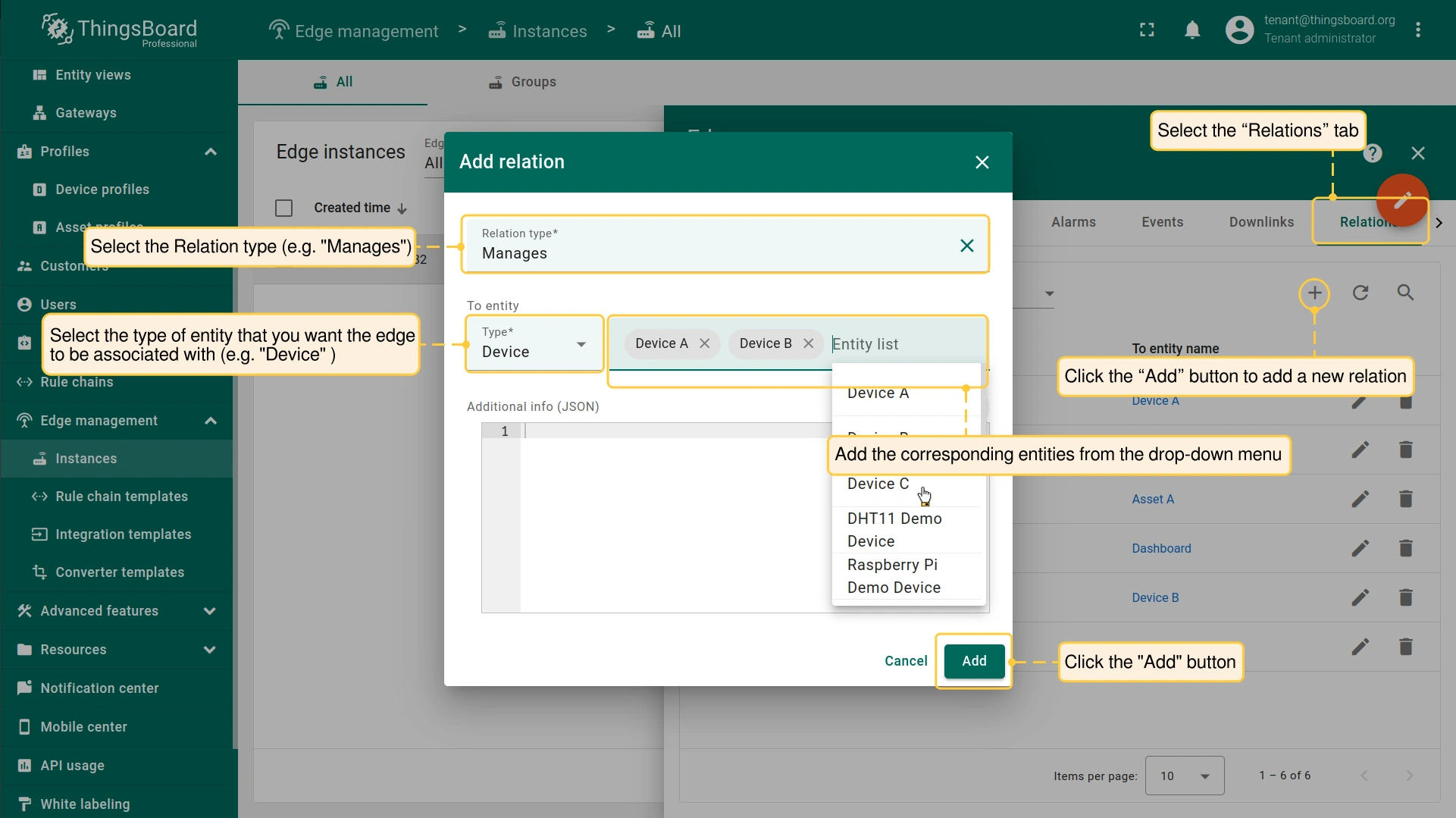This screenshot has width=1456, height=818.
Task: Click the plus icon to add relation
Action: pos(1314,293)
